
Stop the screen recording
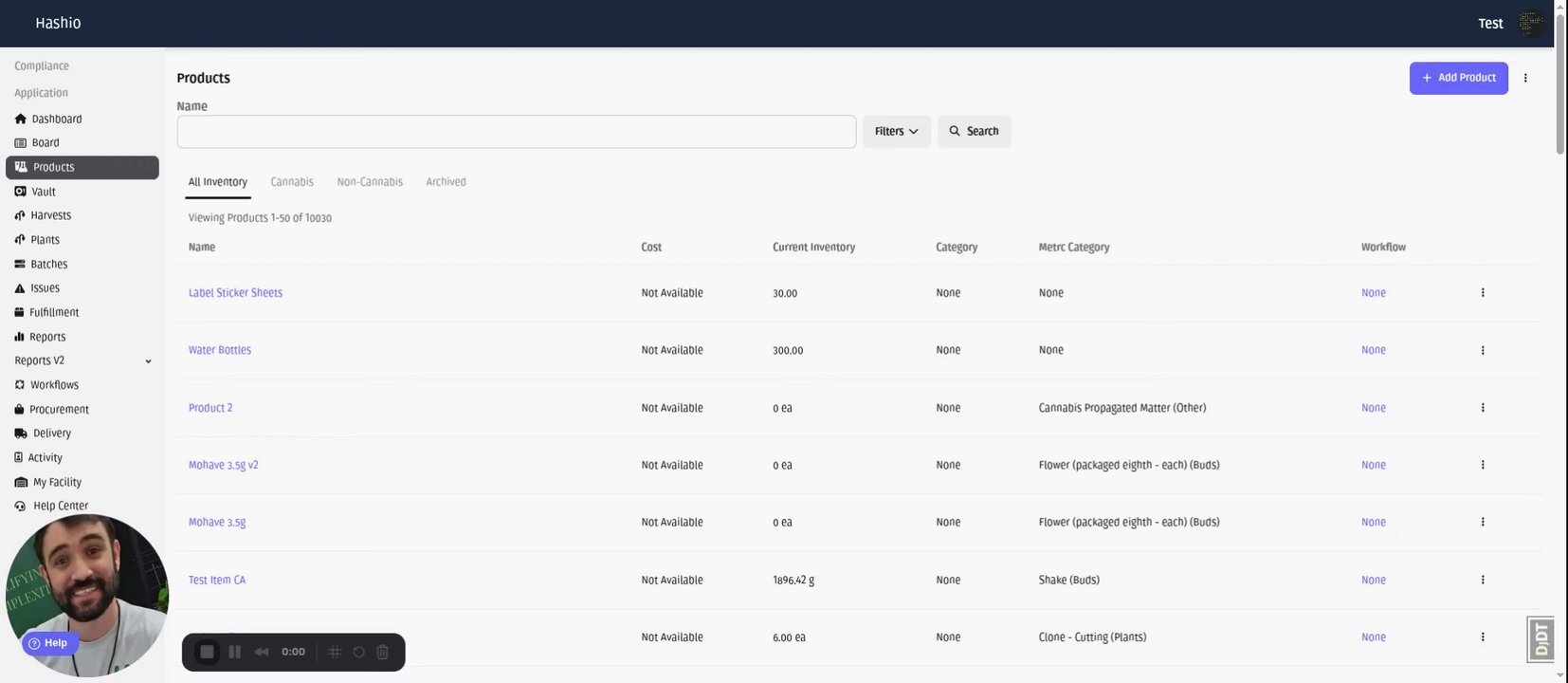tap(207, 652)
